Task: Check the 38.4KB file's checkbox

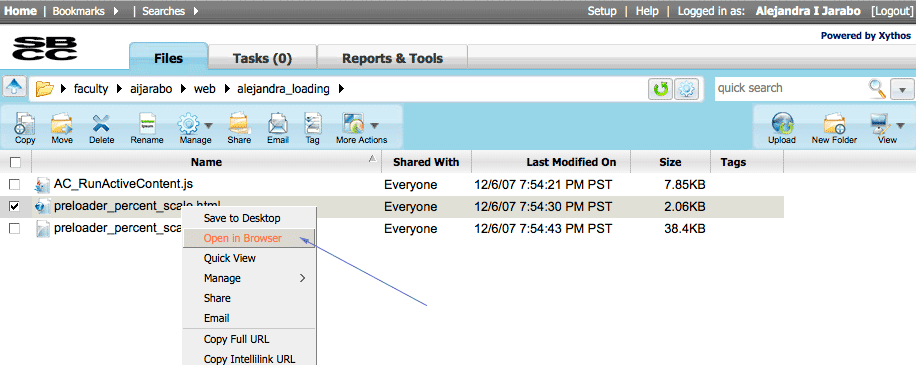Action: point(15,228)
